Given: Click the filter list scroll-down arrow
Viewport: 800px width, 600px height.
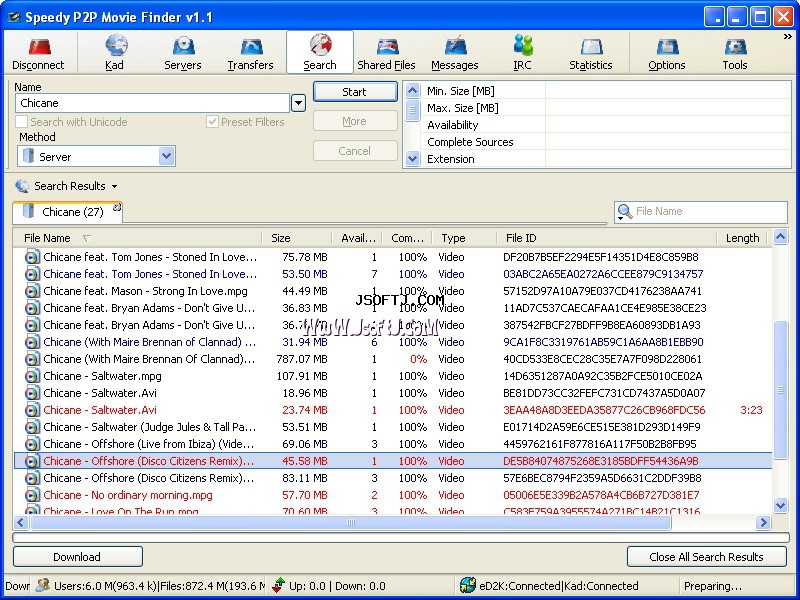Looking at the screenshot, I should (412, 159).
